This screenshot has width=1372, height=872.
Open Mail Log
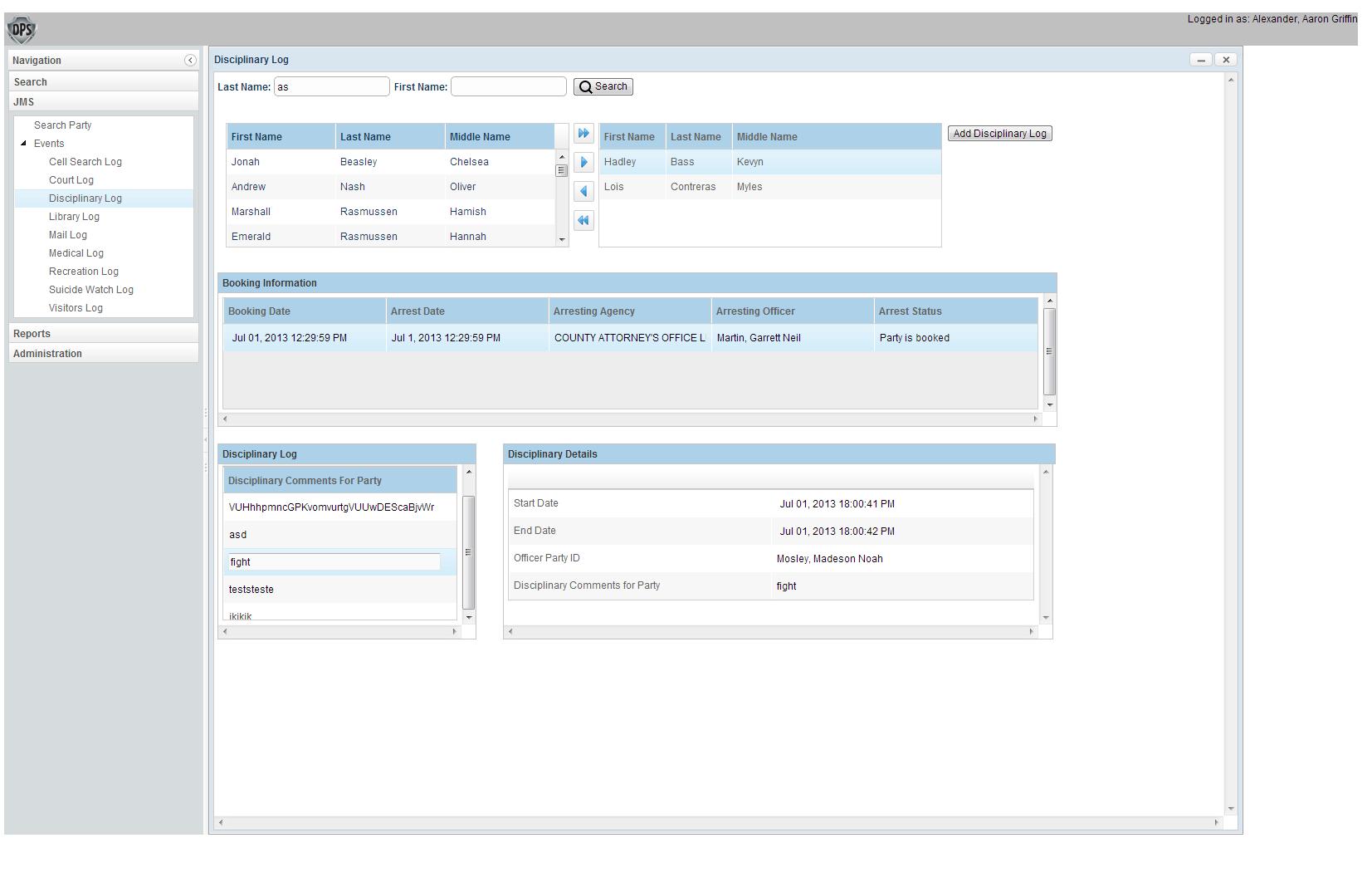(68, 234)
